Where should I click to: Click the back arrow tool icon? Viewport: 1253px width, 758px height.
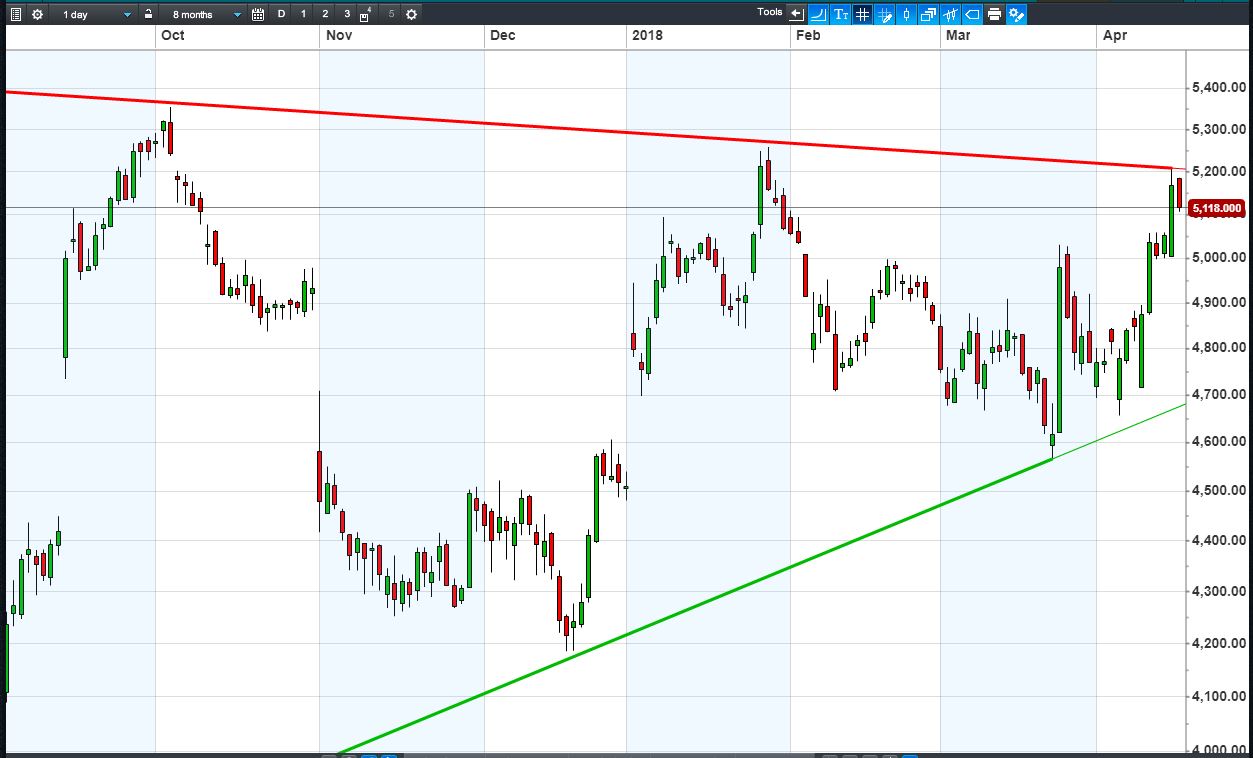797,14
